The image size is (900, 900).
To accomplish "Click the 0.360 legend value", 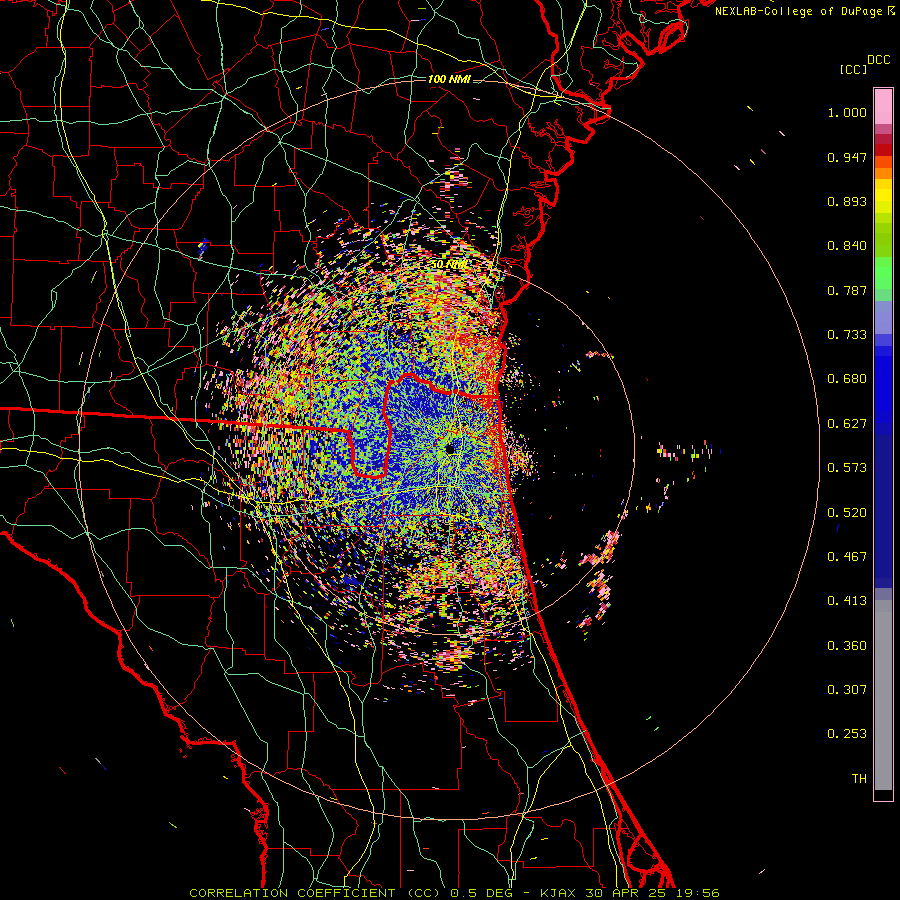I will (x=847, y=646).
